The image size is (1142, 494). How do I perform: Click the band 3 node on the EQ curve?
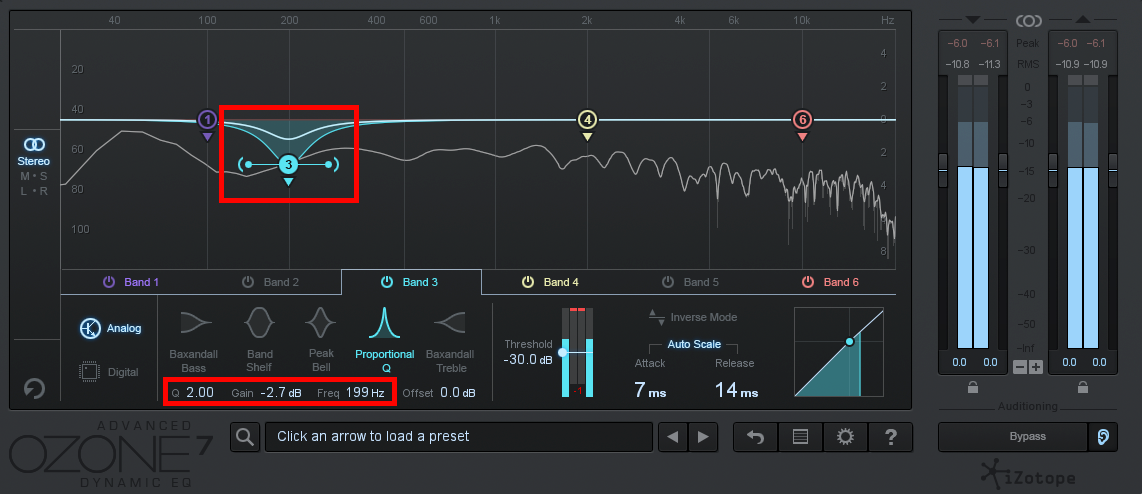[288, 164]
